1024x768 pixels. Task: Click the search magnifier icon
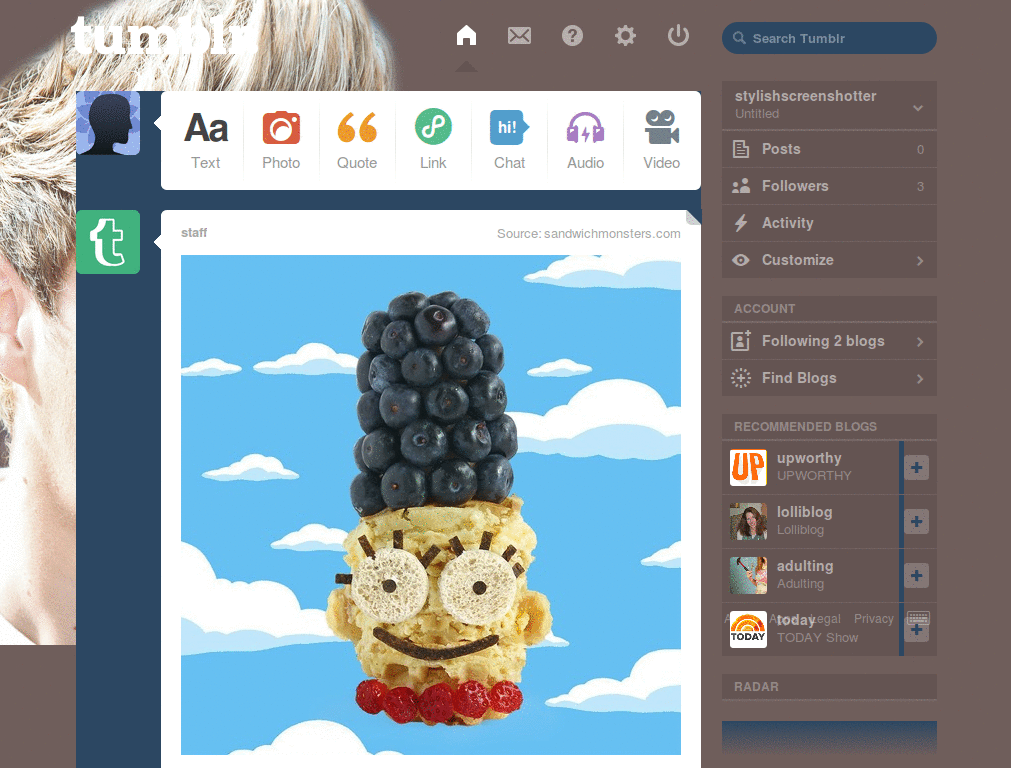(x=739, y=38)
